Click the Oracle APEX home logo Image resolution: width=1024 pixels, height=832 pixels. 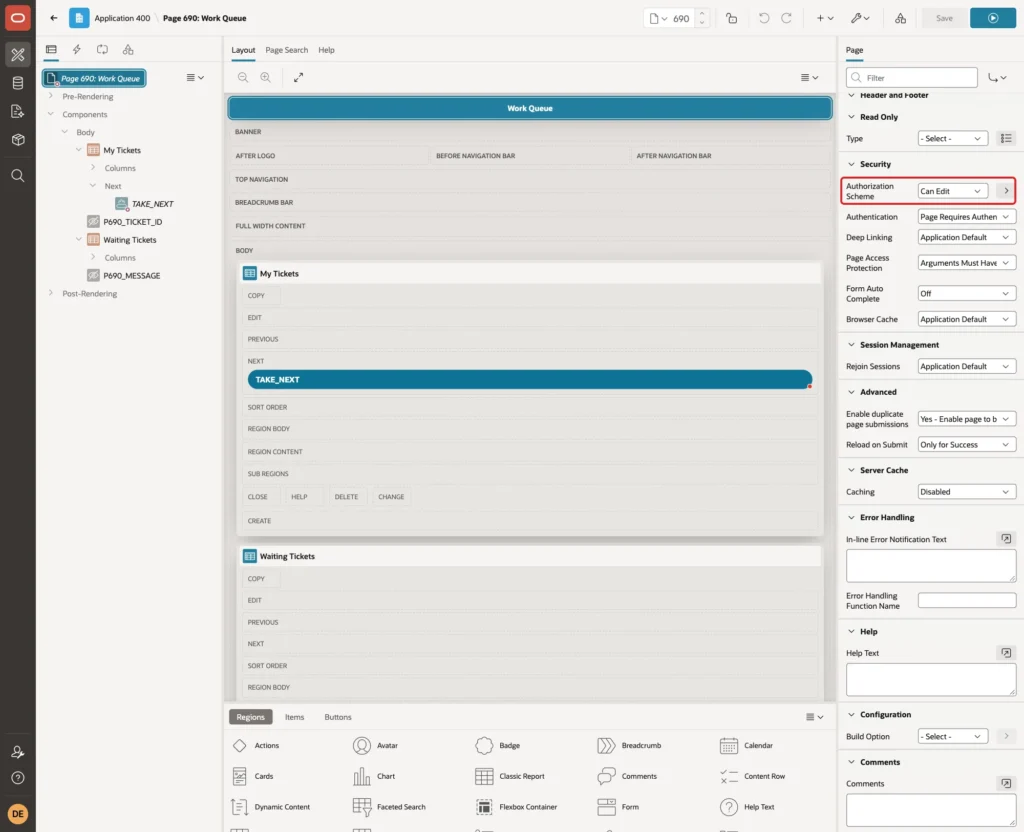[18, 18]
